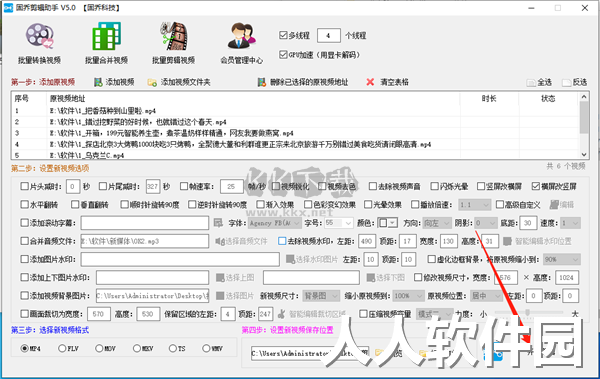Open the 方向 向左 dropdown
Image resolution: width=600 pixels, height=379 pixels.
437,223
